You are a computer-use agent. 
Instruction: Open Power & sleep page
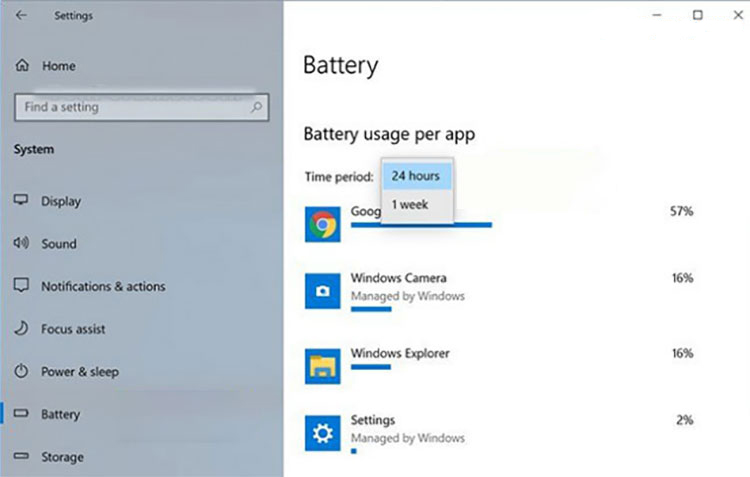pyautogui.click(x=80, y=372)
